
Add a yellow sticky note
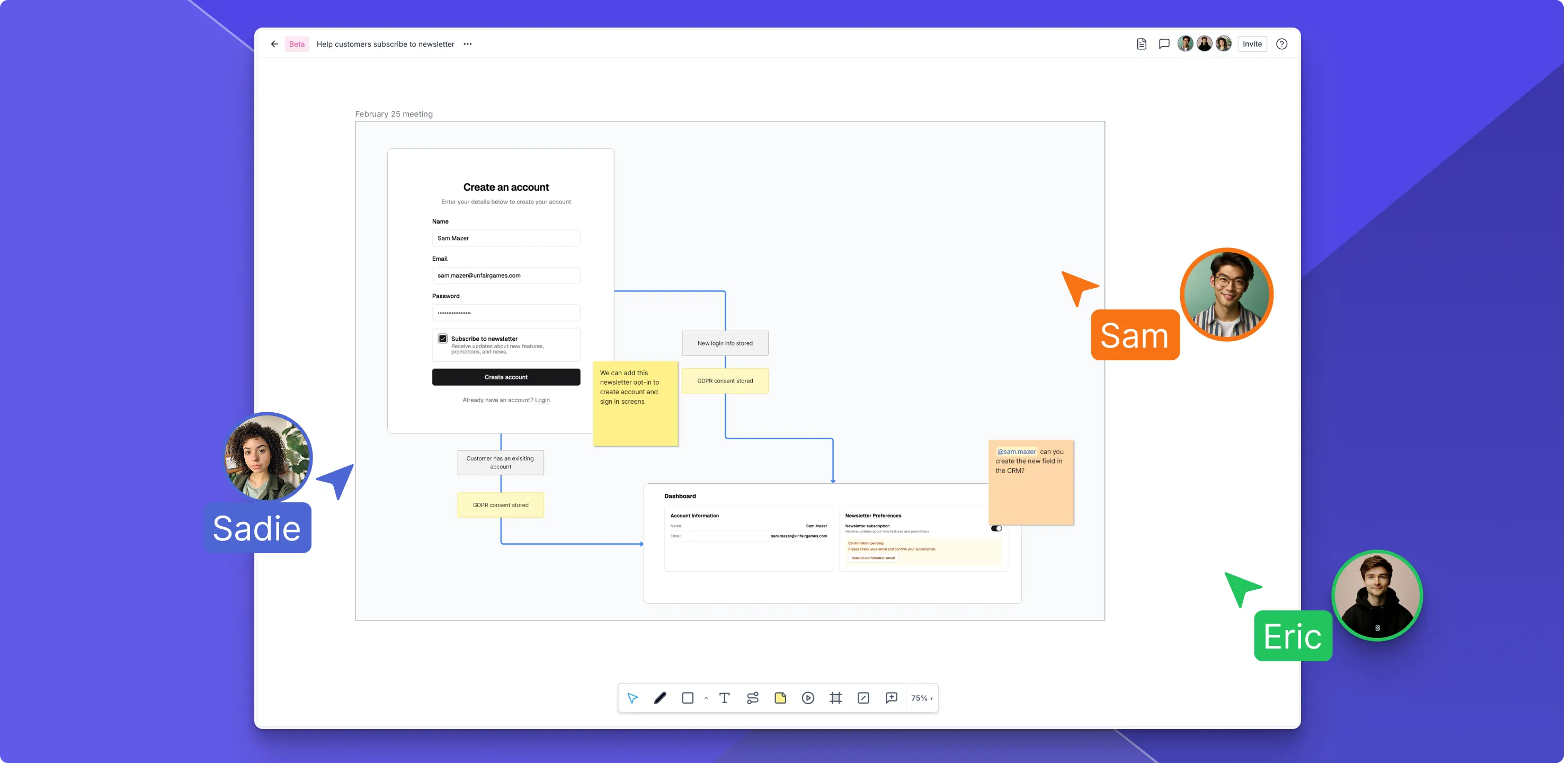780,698
